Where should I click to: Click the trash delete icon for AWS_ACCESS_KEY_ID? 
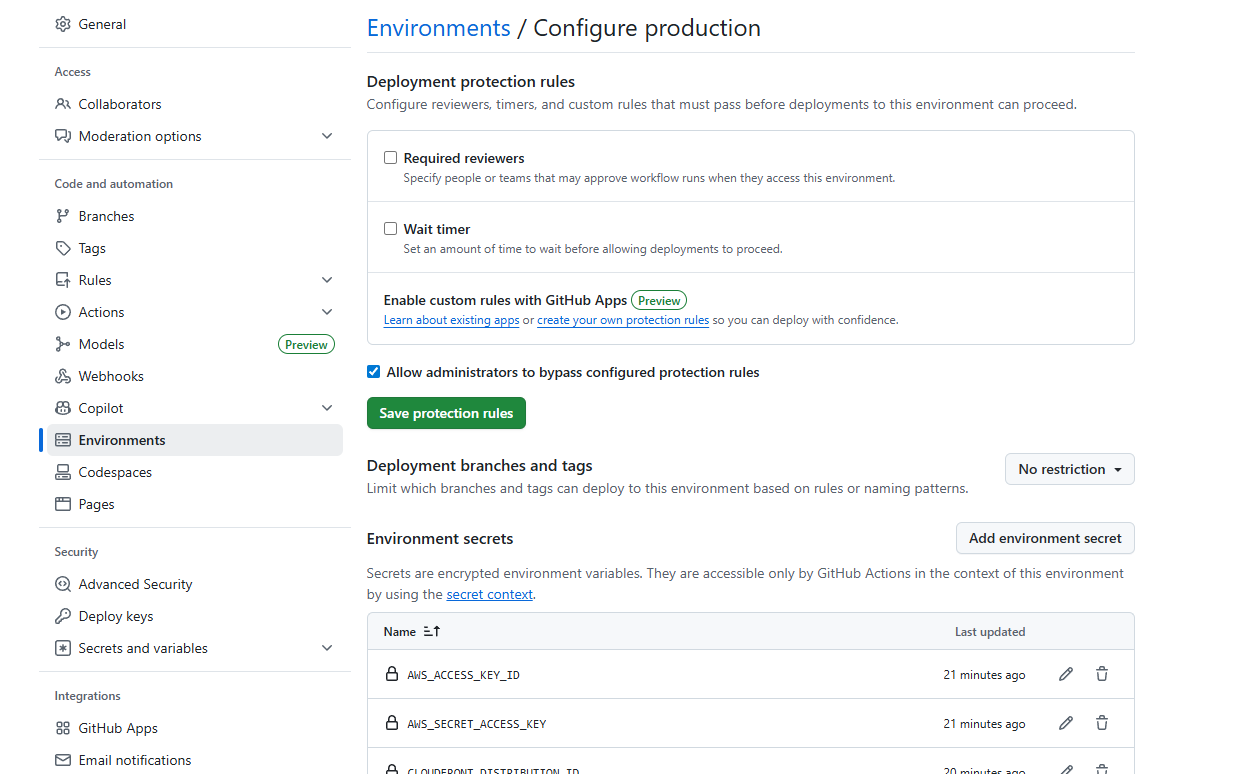(x=1102, y=674)
